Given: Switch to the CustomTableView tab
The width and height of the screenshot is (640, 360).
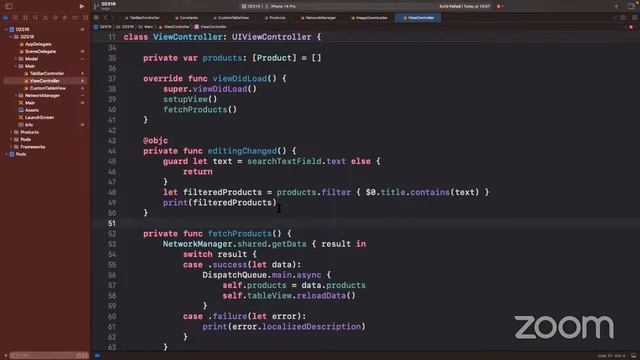Looking at the screenshot, I should click(231, 18).
